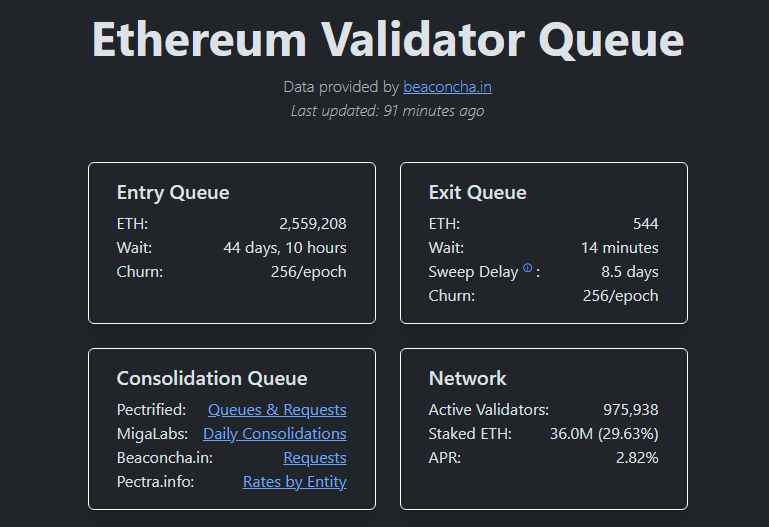
Task: Open the Beaconcha.in Requests link
Action: (x=315, y=458)
